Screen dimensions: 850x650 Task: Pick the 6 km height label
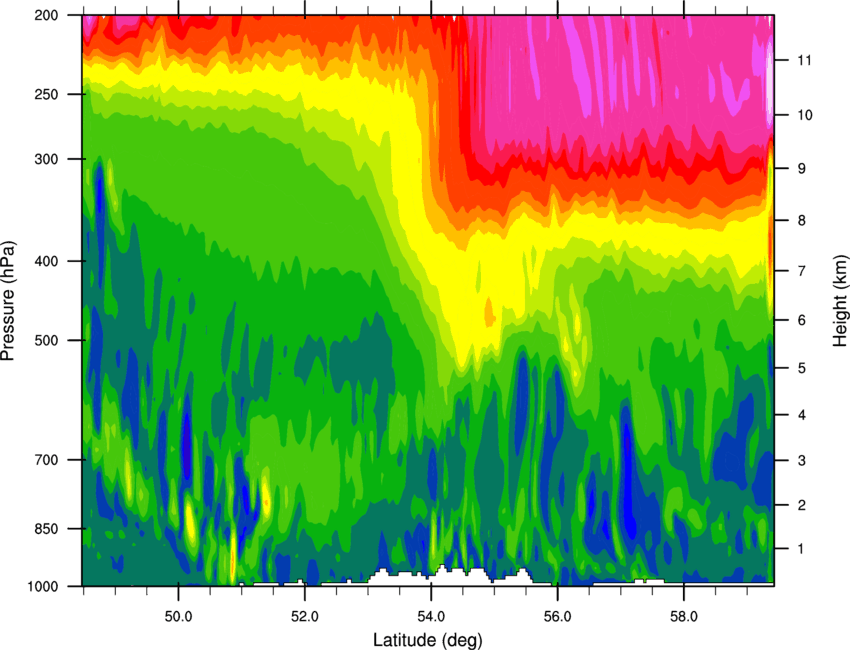coord(802,320)
